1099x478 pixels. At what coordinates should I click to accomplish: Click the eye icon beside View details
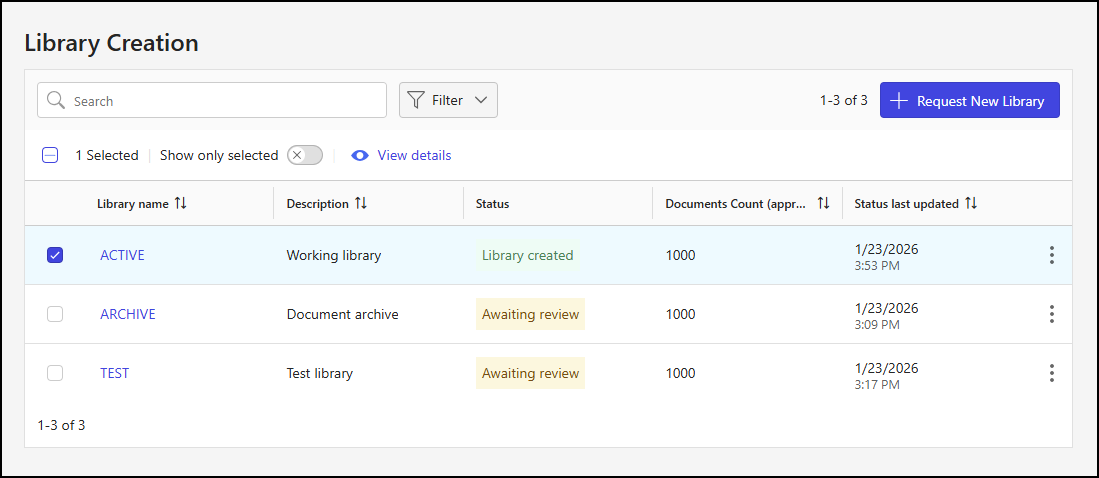pos(360,156)
